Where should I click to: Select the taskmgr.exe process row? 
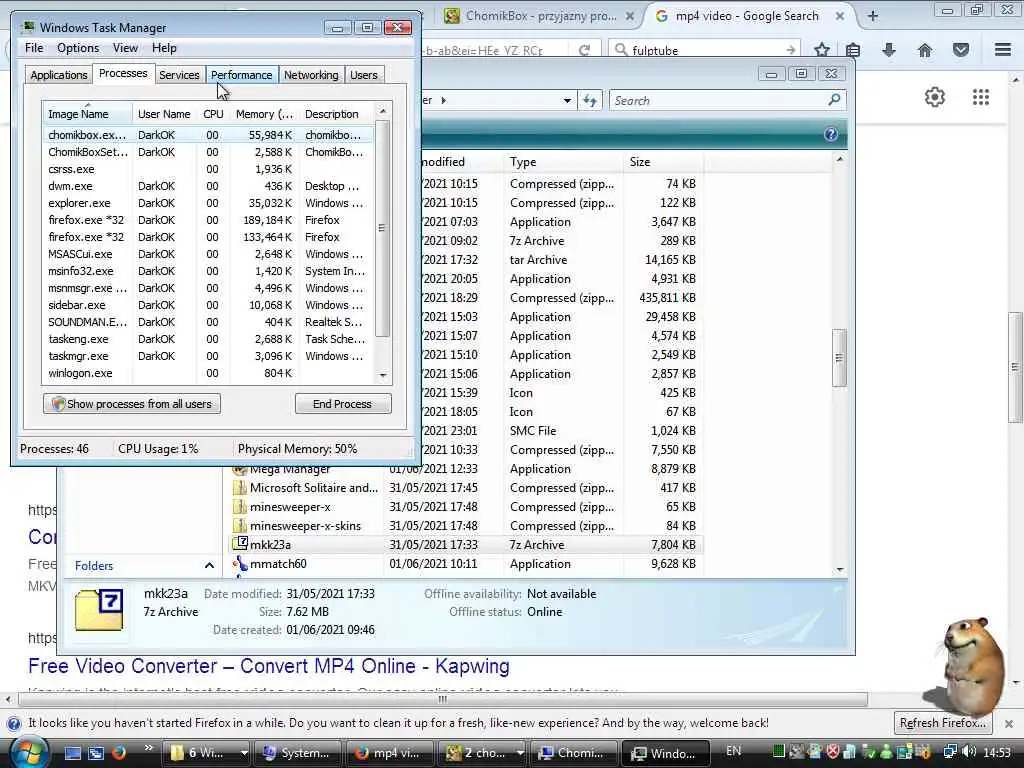[x=208, y=356]
